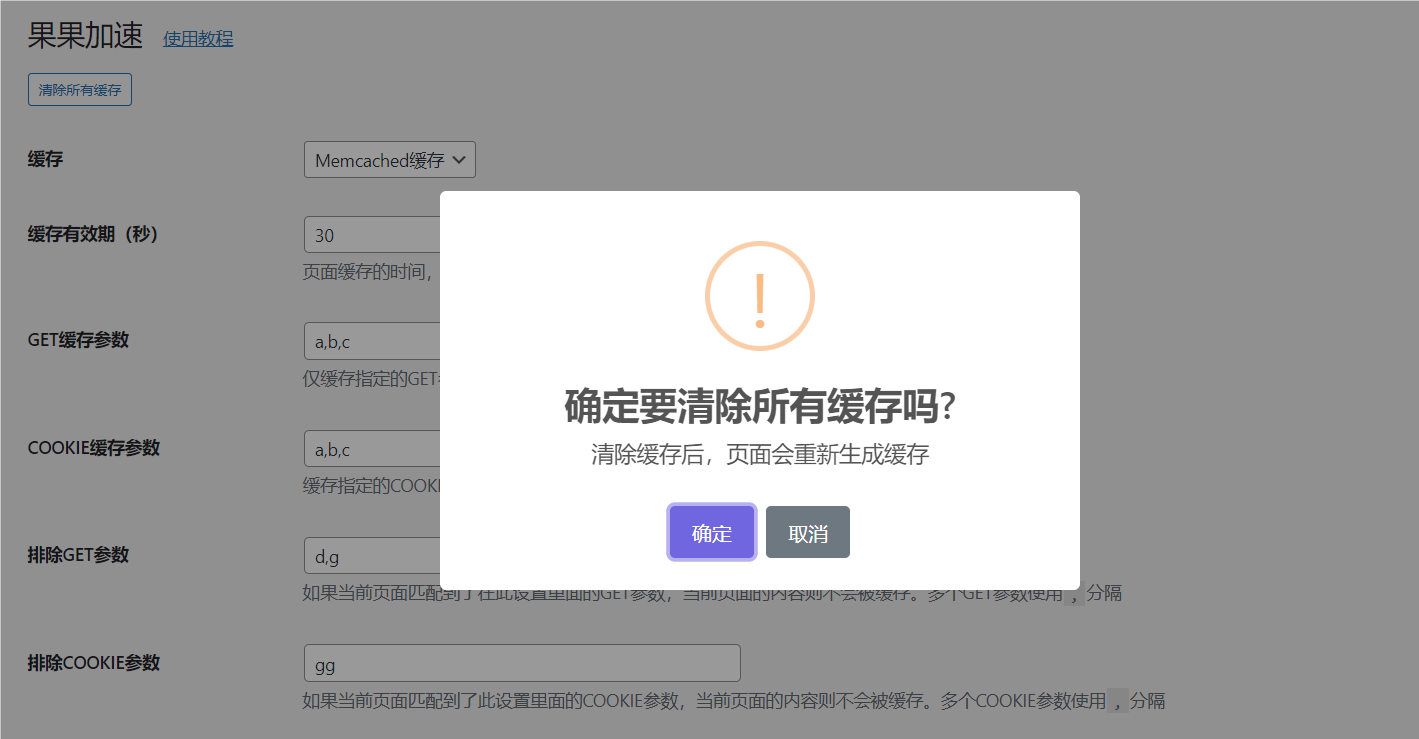Click the 排除COOKIE参数 label
Image resolution: width=1419 pixels, height=739 pixels.
pos(93,662)
